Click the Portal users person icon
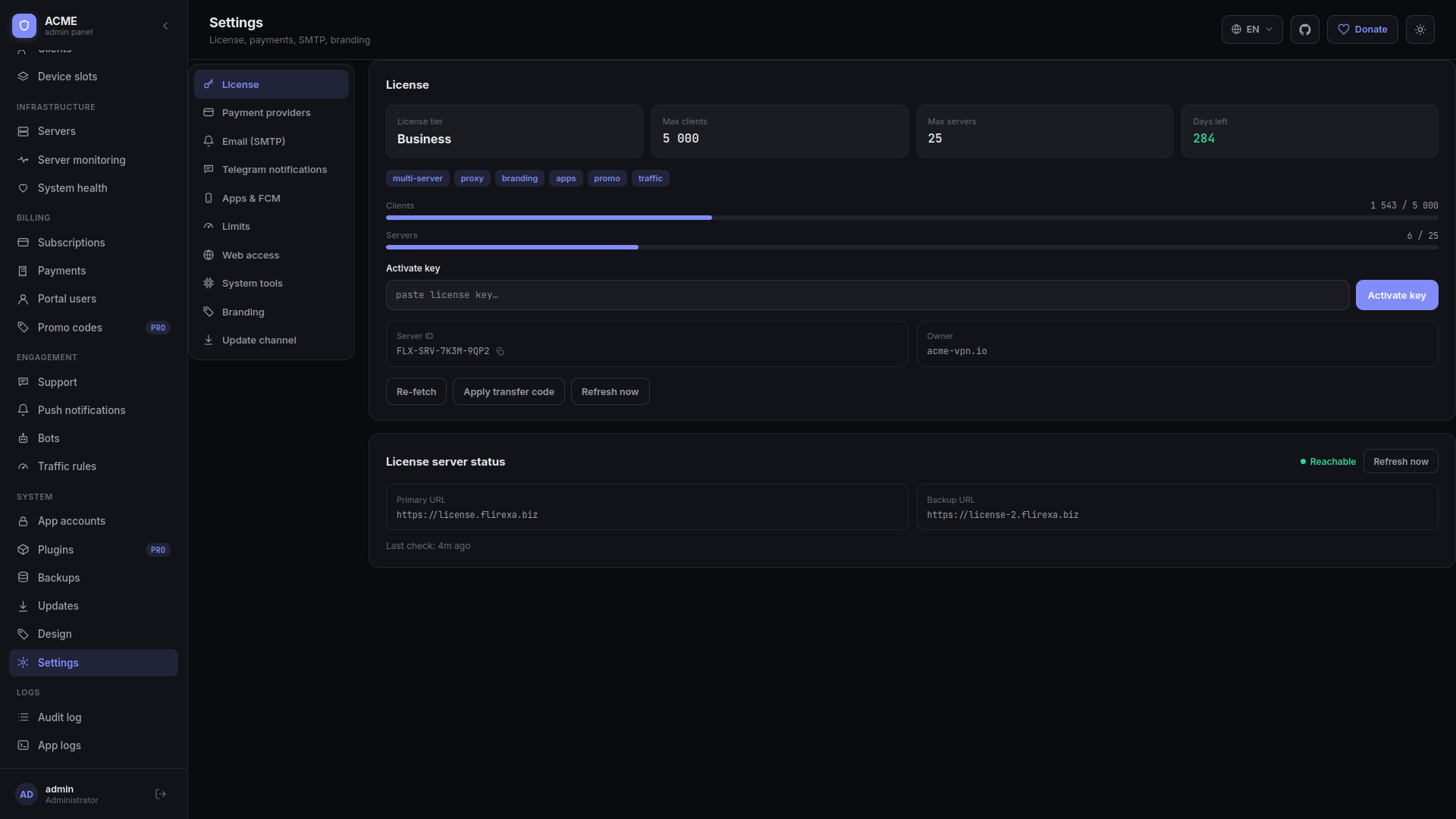Viewport: 1456px width, 819px height. tap(23, 299)
